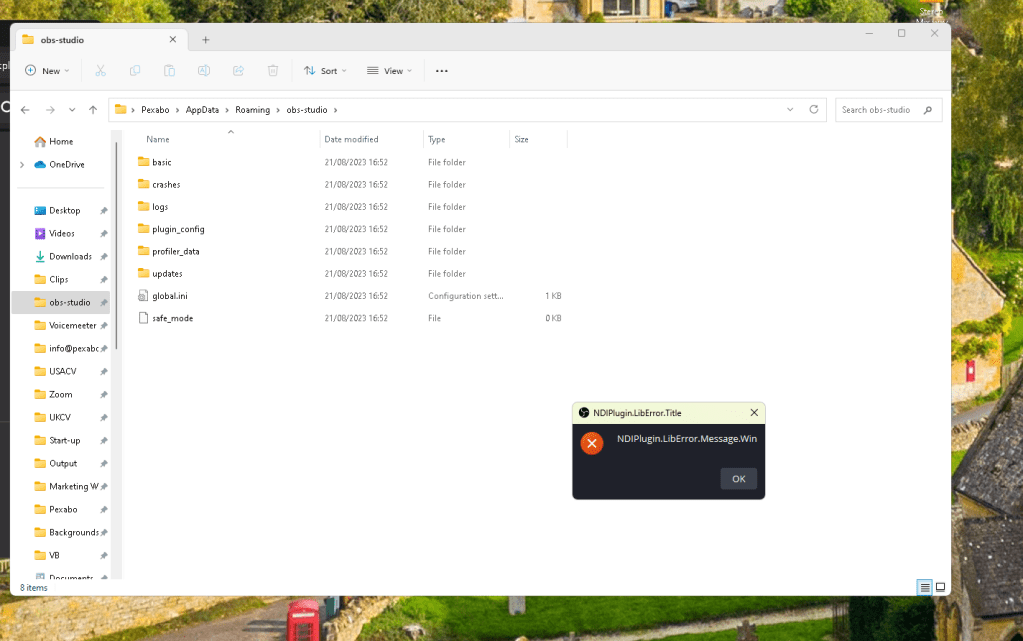Sort by Type column header
Image resolution: width=1023 pixels, height=641 pixels.
pyautogui.click(x=466, y=139)
